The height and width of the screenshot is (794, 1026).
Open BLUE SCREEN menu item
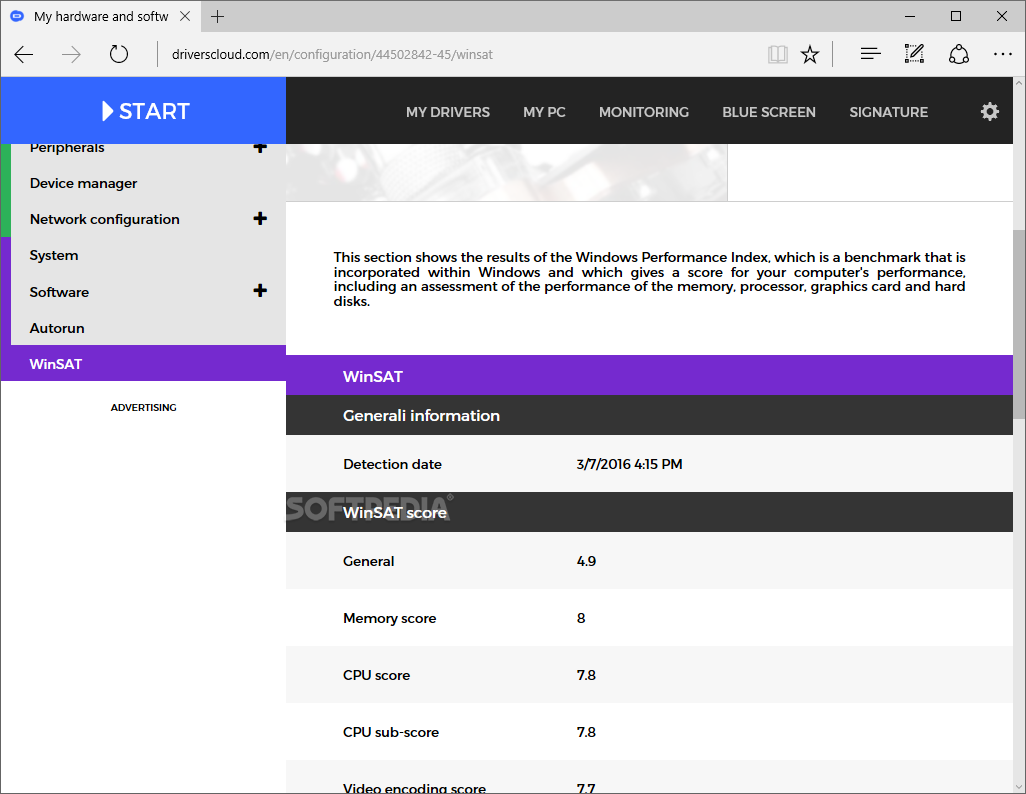click(769, 112)
